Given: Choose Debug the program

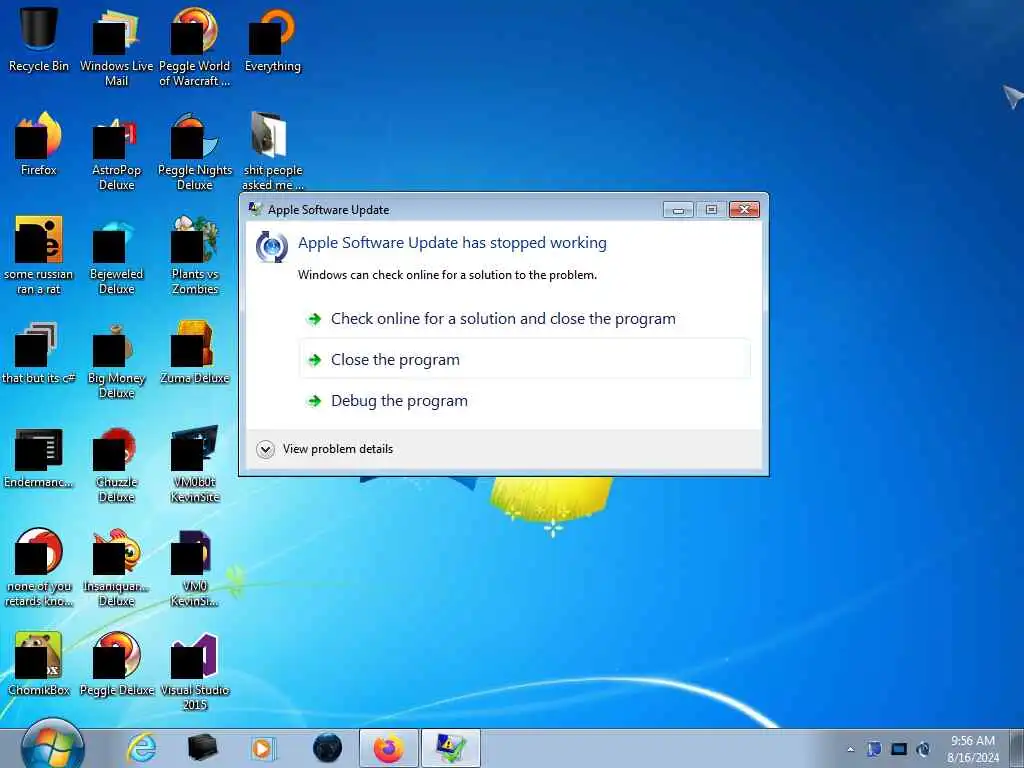Looking at the screenshot, I should [x=525, y=400].
